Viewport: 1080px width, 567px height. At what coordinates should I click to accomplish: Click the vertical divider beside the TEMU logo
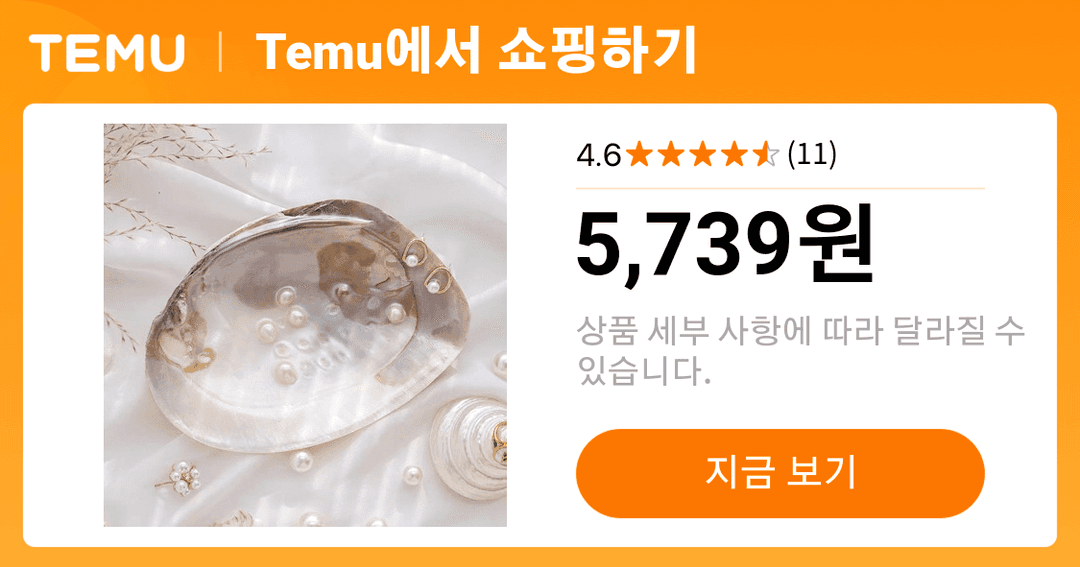tap(220, 52)
